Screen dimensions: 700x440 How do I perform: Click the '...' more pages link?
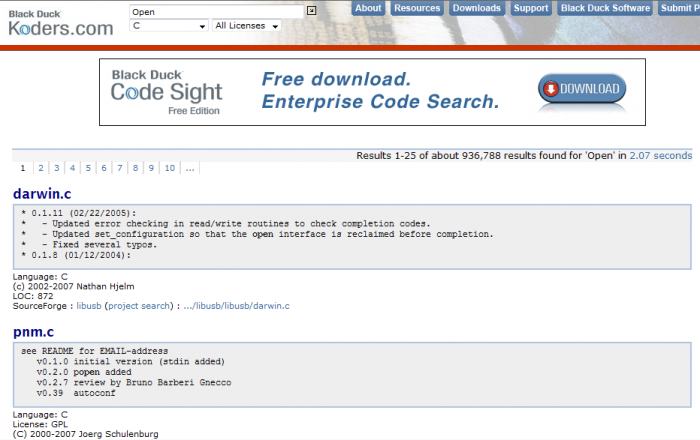click(x=190, y=168)
